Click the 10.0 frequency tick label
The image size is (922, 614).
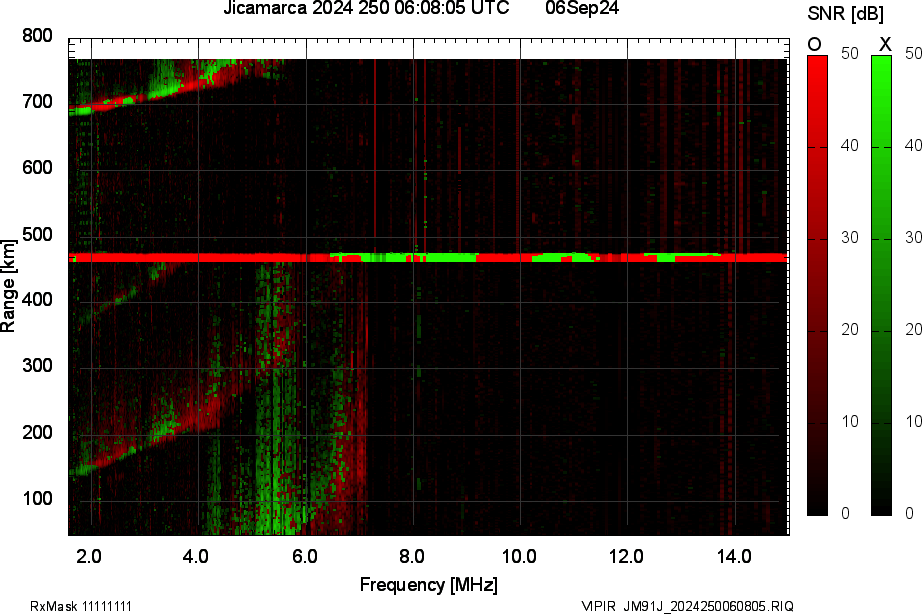[x=519, y=556]
